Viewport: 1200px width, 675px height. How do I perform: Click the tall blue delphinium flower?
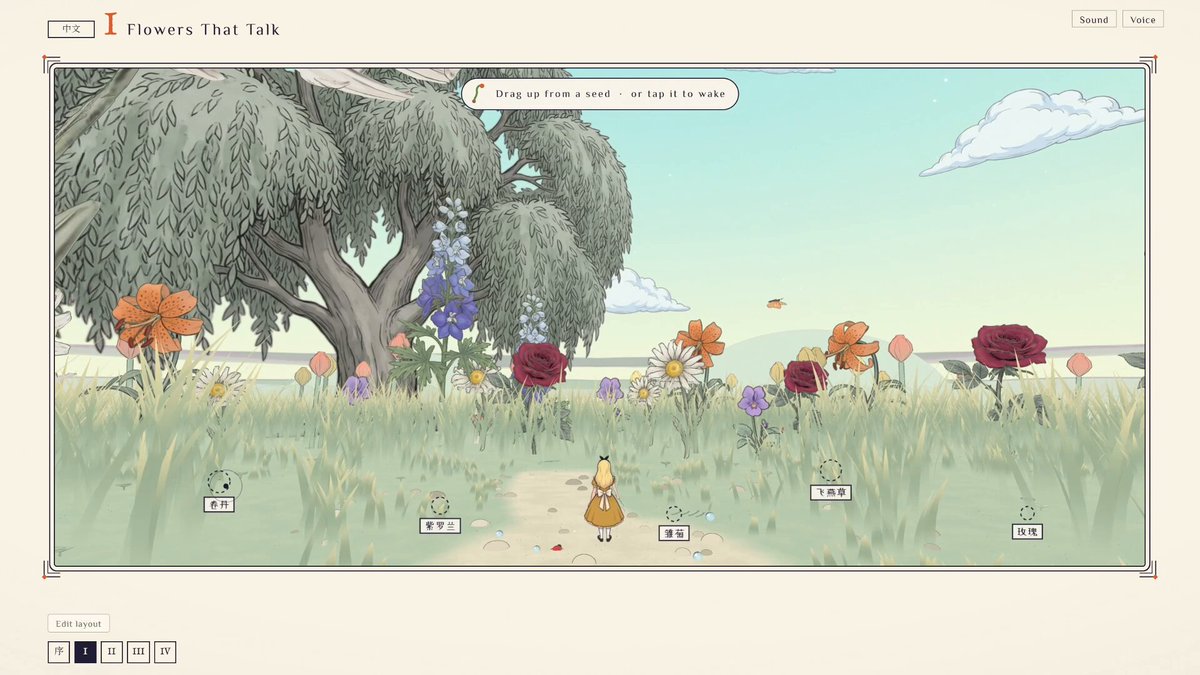(449, 270)
